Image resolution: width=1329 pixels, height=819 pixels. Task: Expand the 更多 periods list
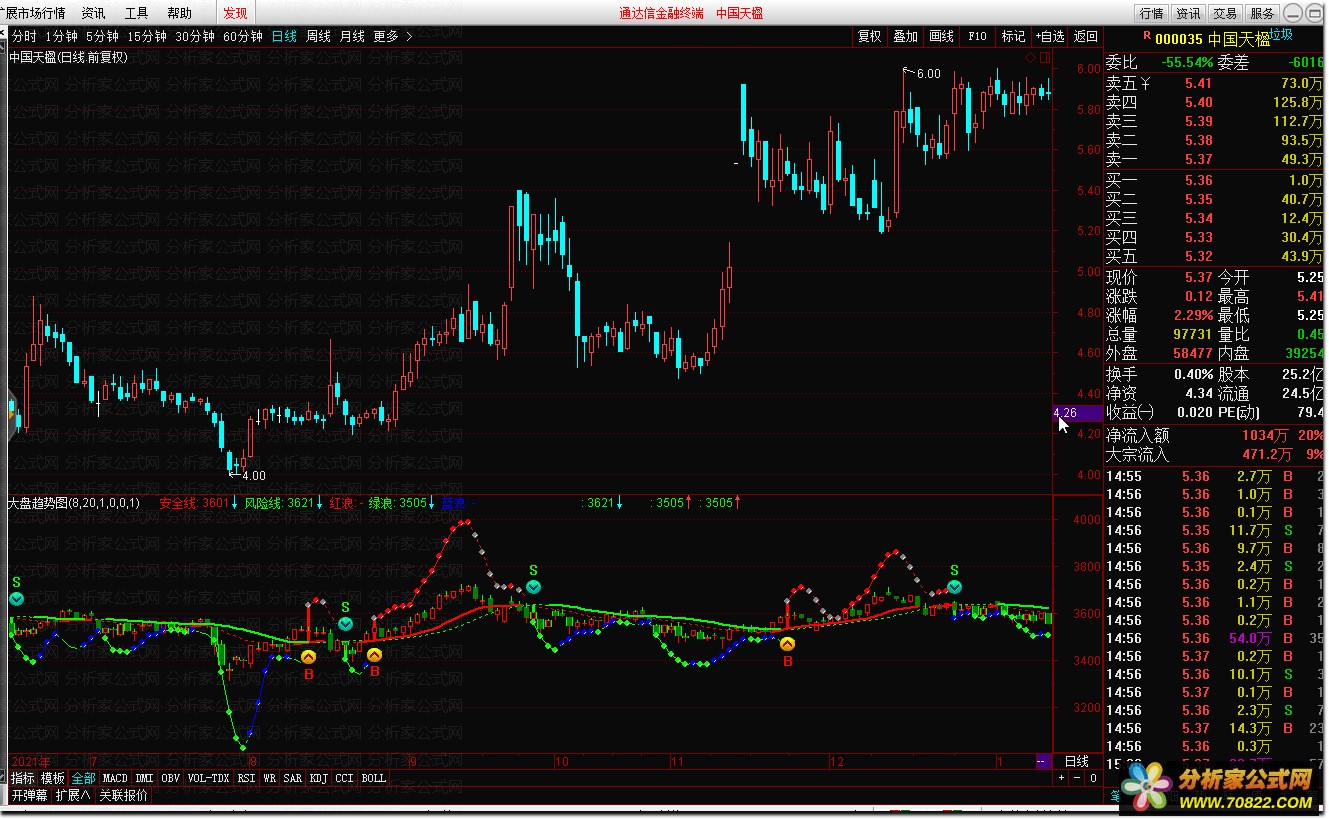click(x=392, y=36)
